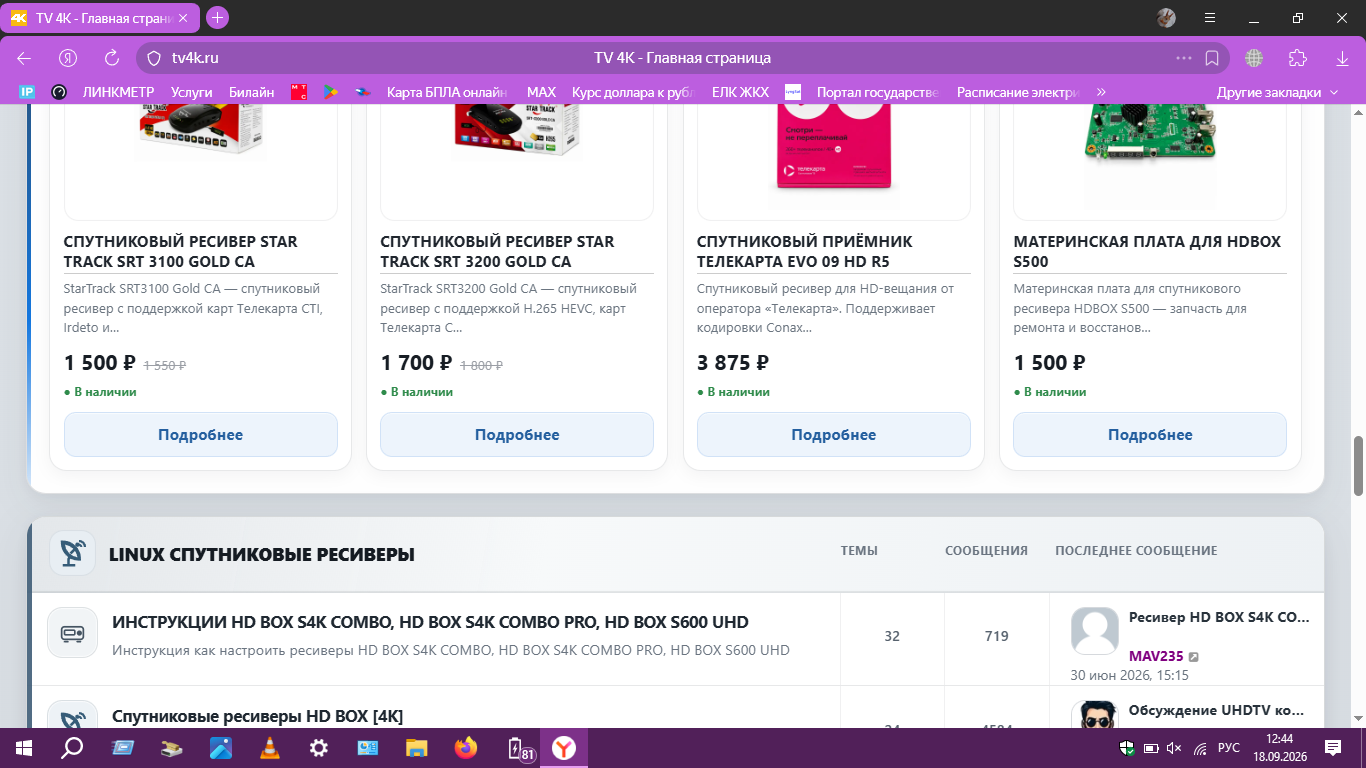Viewport: 1366px width, 768px height.
Task: Launch VLC media player from the taskbar
Action: 269,748
